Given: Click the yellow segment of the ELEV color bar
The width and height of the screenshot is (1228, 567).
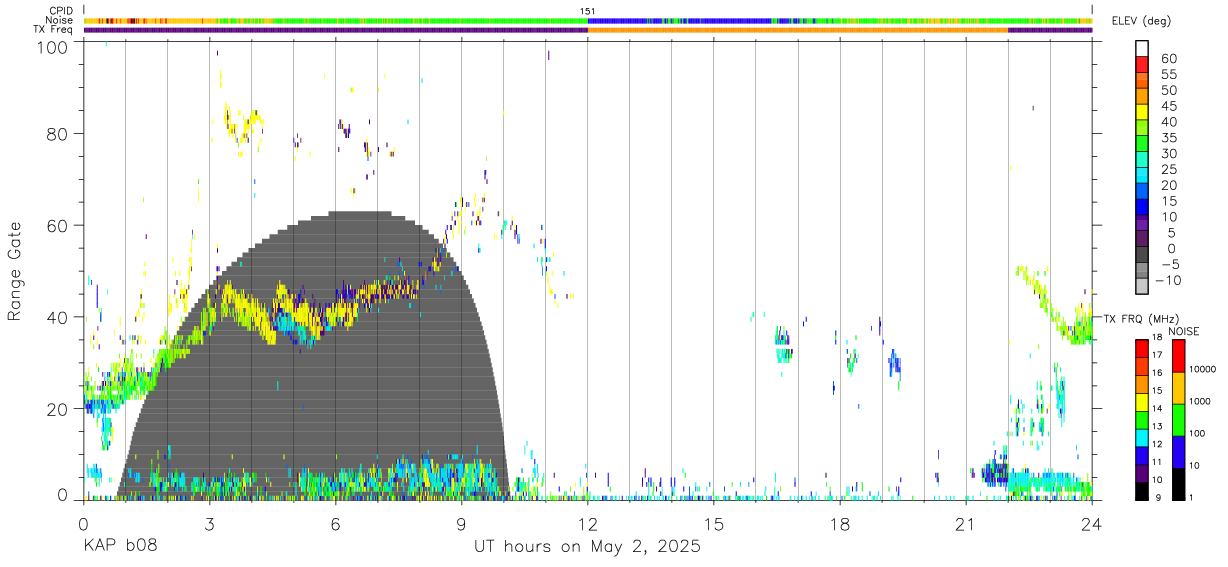Looking at the screenshot, I should pyautogui.click(x=1141, y=113).
